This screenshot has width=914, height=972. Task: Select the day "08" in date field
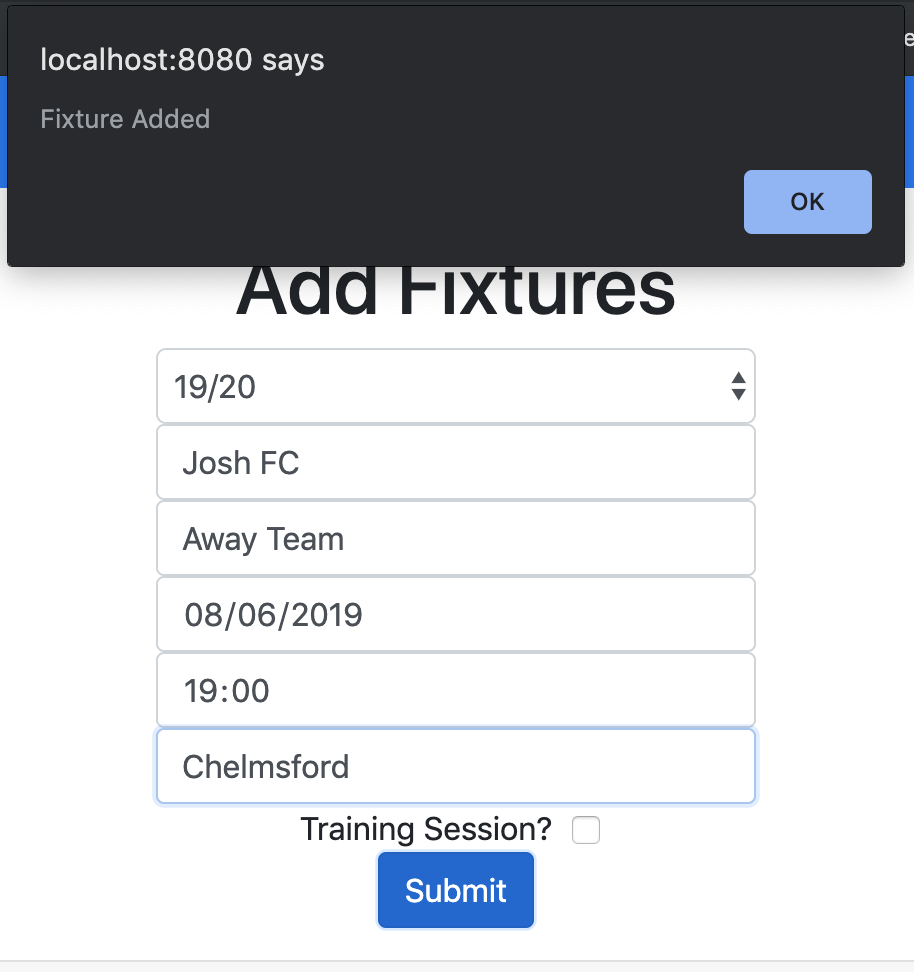203,615
